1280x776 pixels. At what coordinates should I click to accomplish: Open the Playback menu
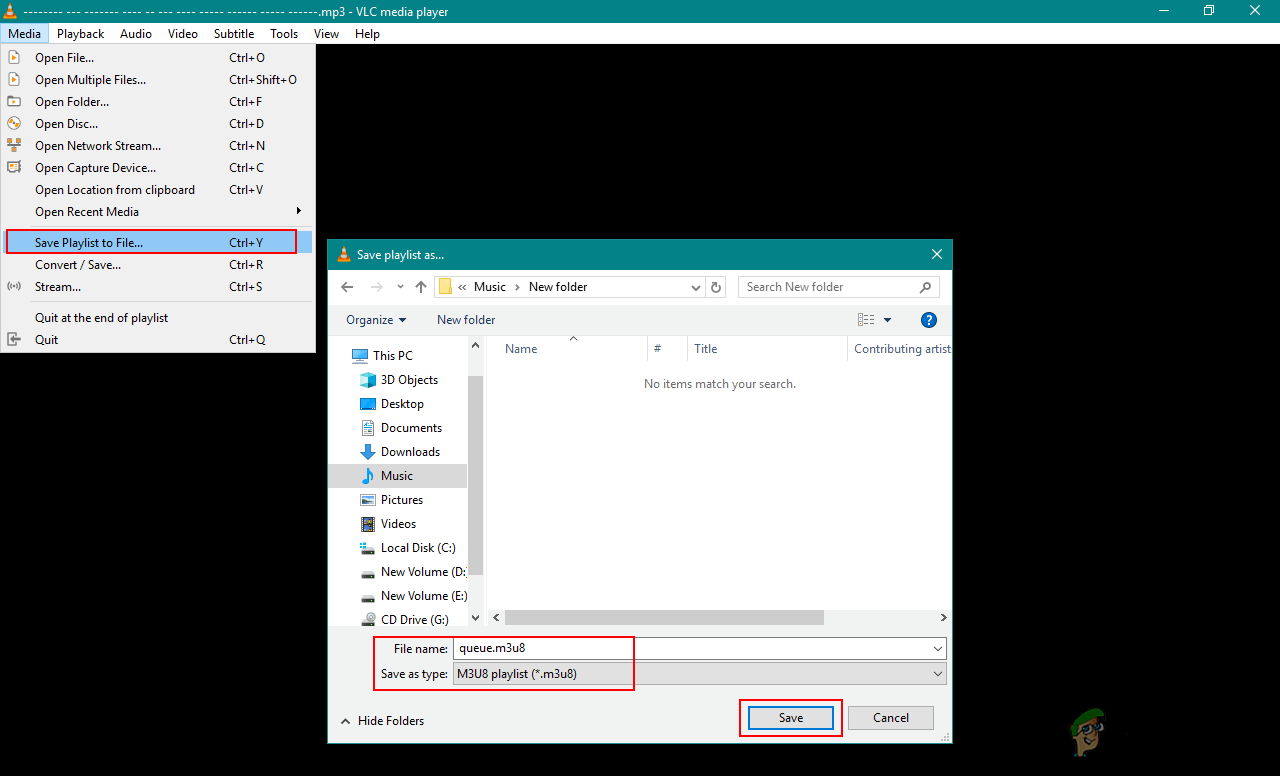pyautogui.click(x=80, y=33)
